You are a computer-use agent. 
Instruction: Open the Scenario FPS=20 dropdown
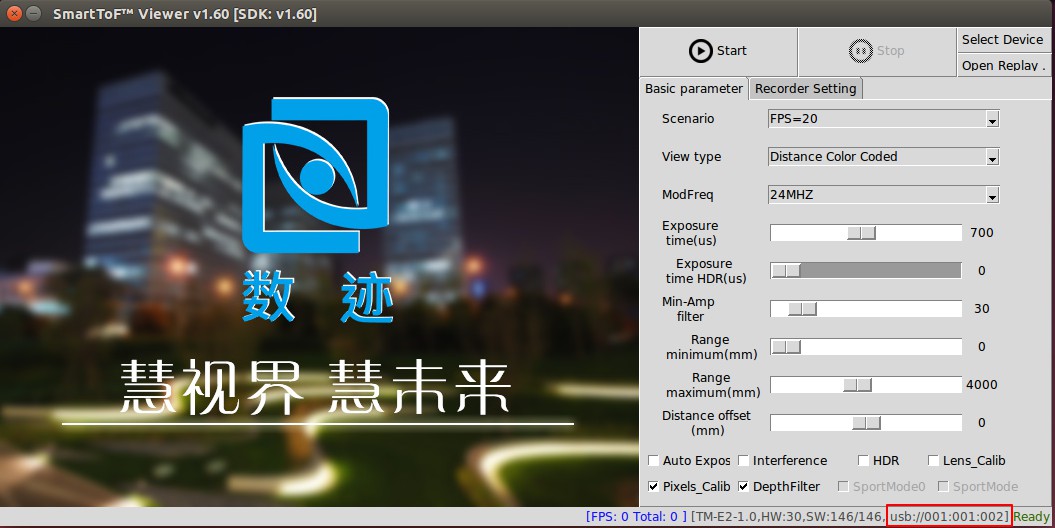883,119
